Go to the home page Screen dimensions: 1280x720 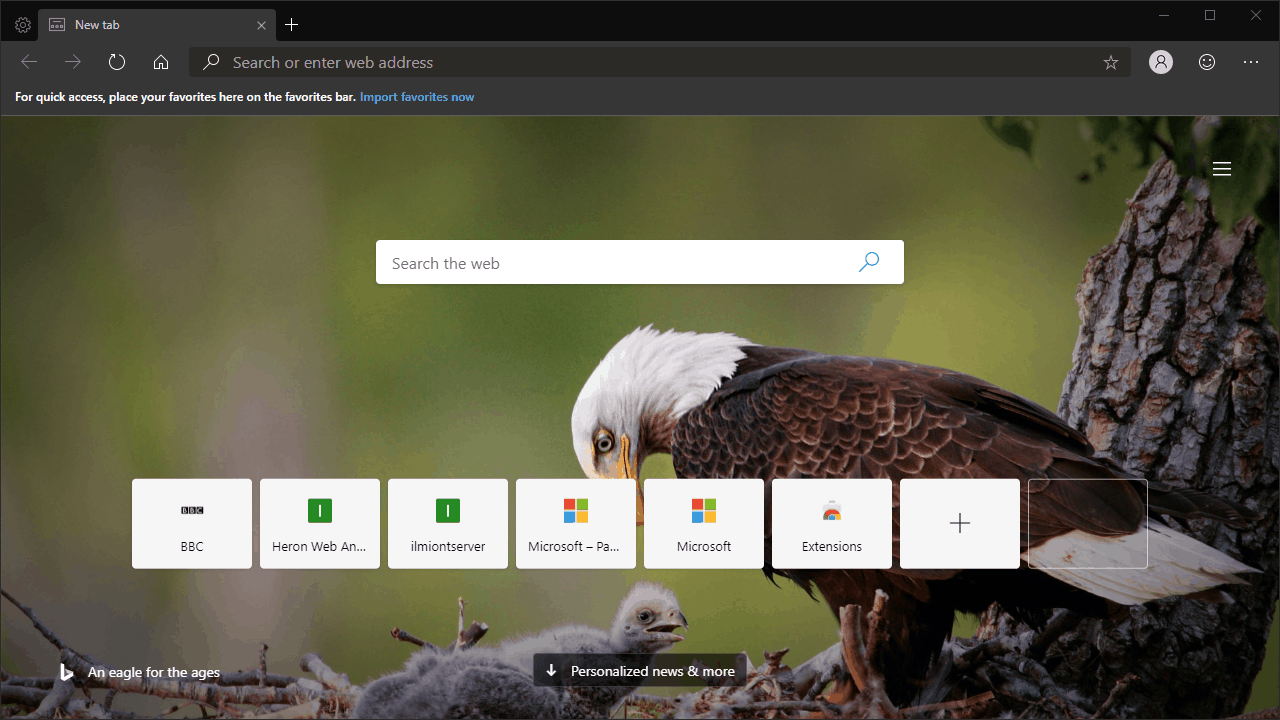[161, 62]
